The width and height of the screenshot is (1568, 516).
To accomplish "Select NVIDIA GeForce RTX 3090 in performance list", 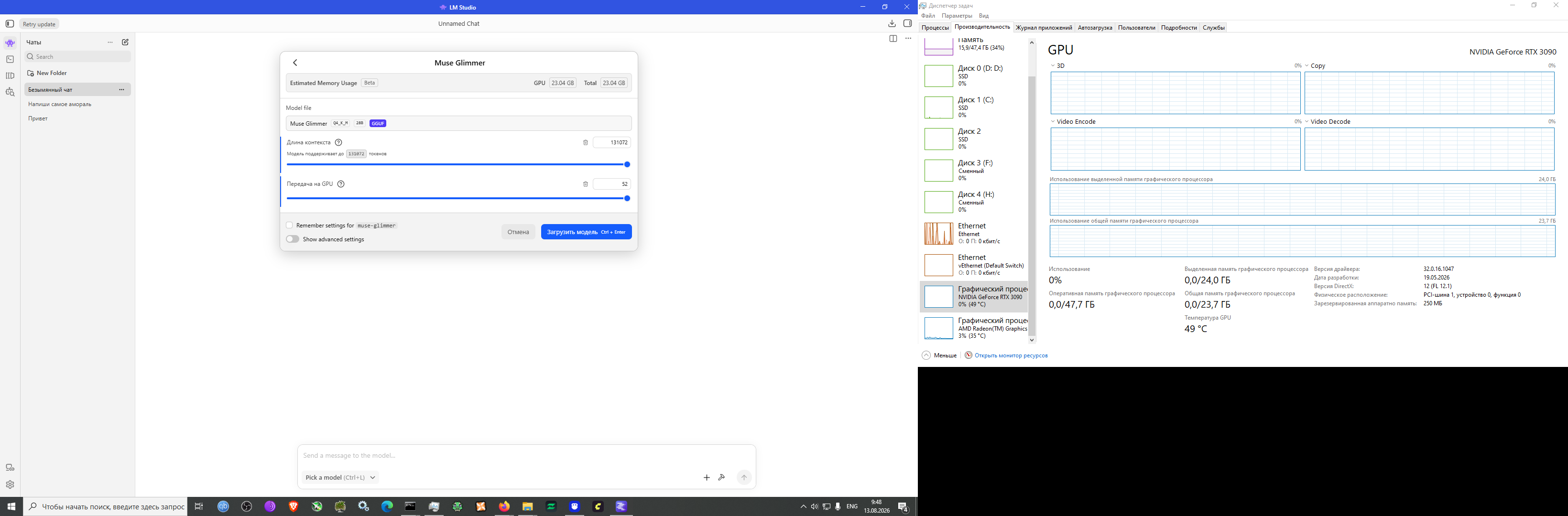I will tap(974, 296).
